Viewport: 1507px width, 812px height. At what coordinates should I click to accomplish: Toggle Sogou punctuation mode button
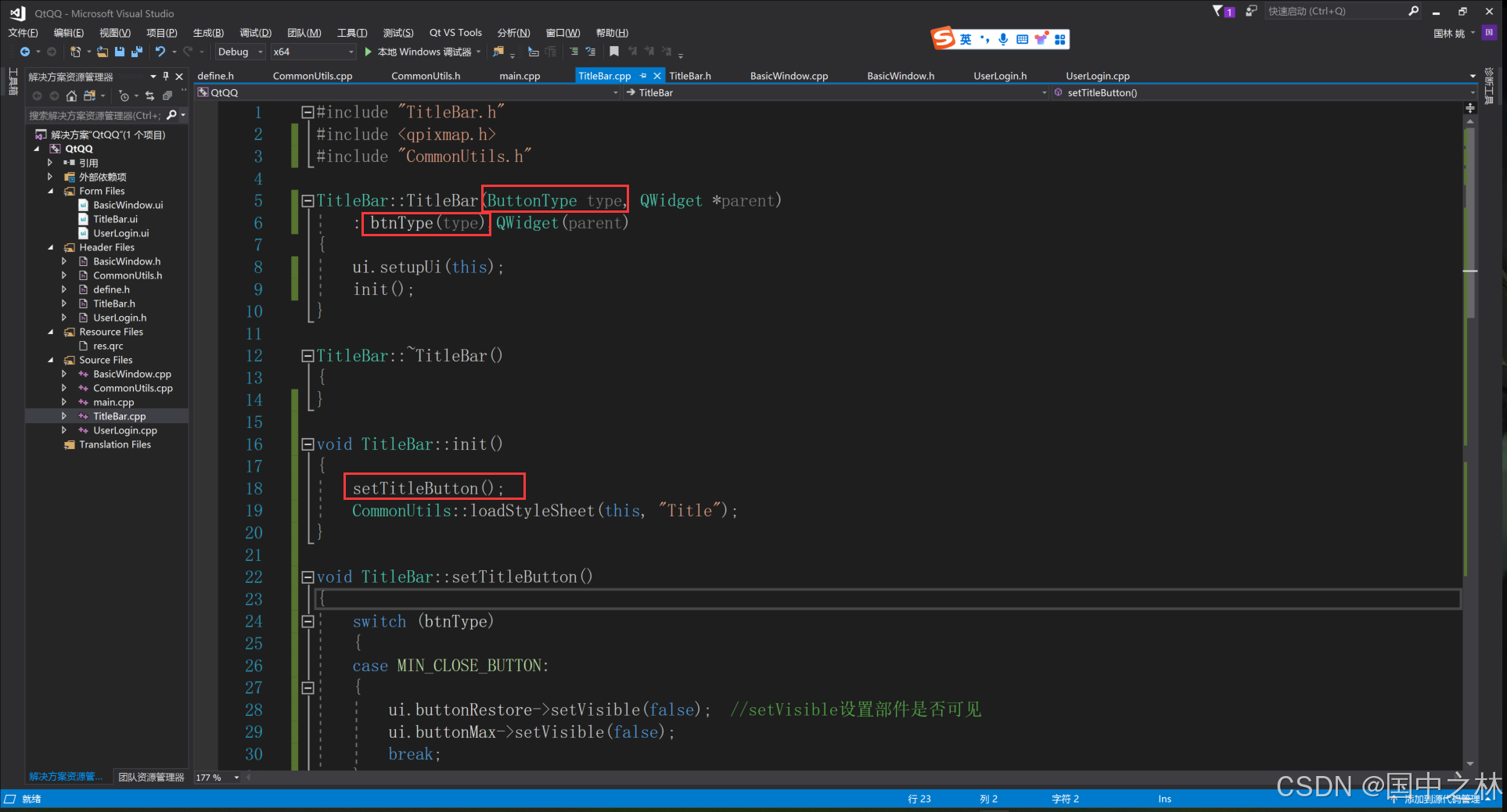click(984, 39)
